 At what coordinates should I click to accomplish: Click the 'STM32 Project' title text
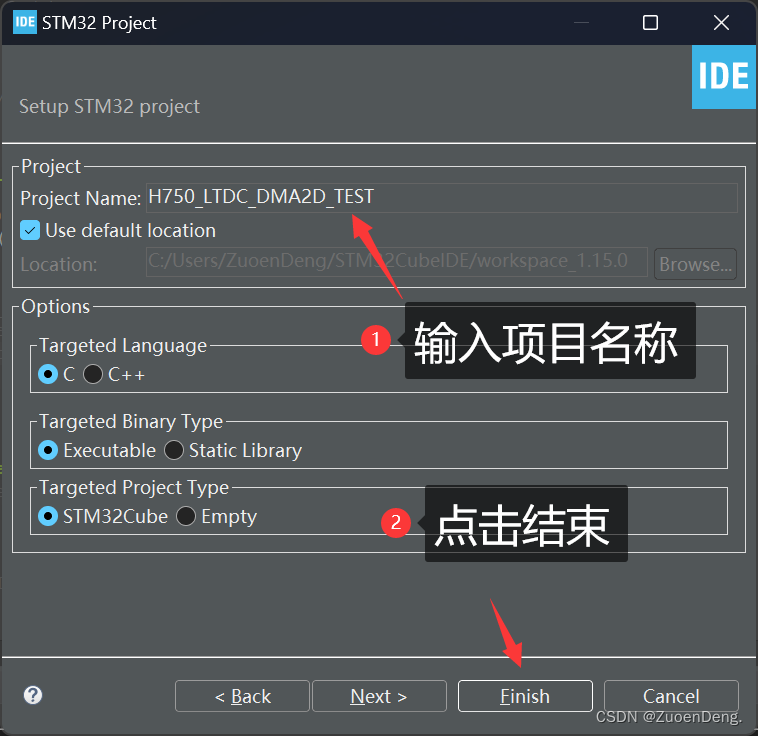99,23
